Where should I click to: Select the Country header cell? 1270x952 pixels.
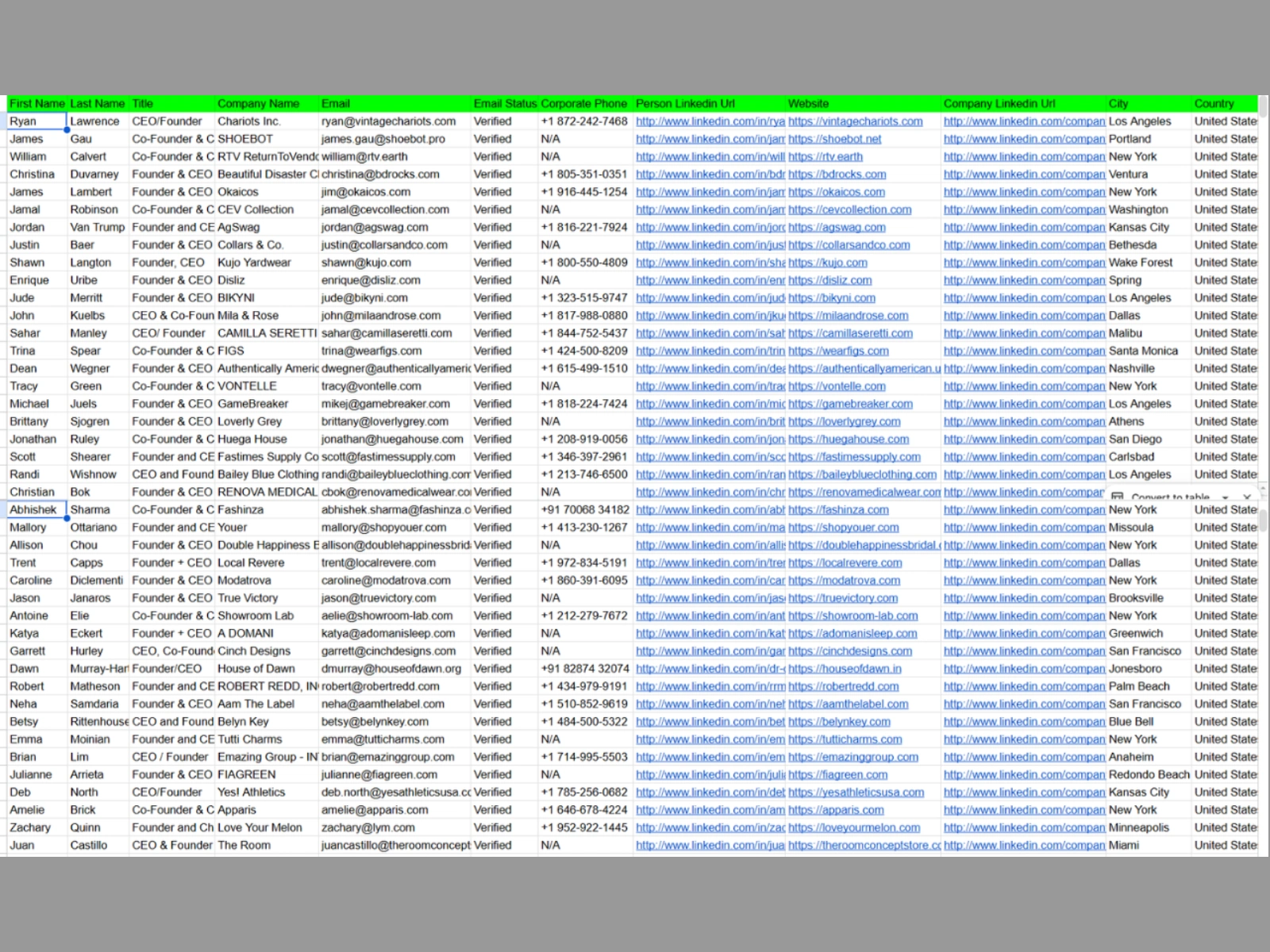pyautogui.click(x=1225, y=104)
